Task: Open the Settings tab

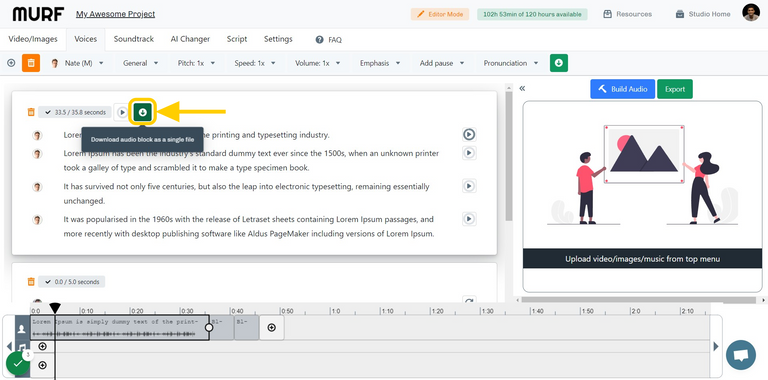Action: (278, 39)
